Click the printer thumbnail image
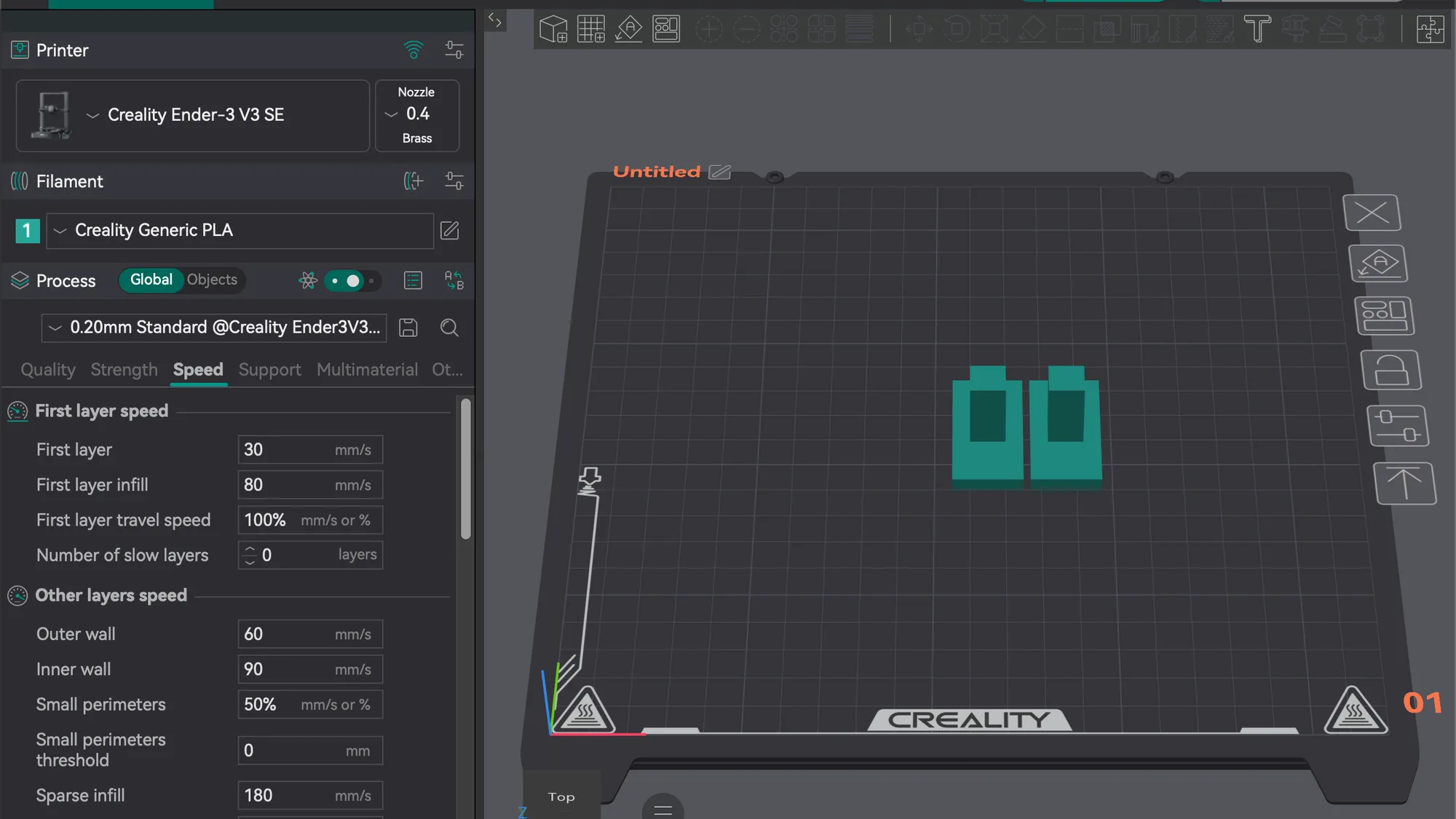Viewport: 1456px width, 819px height. [x=51, y=116]
